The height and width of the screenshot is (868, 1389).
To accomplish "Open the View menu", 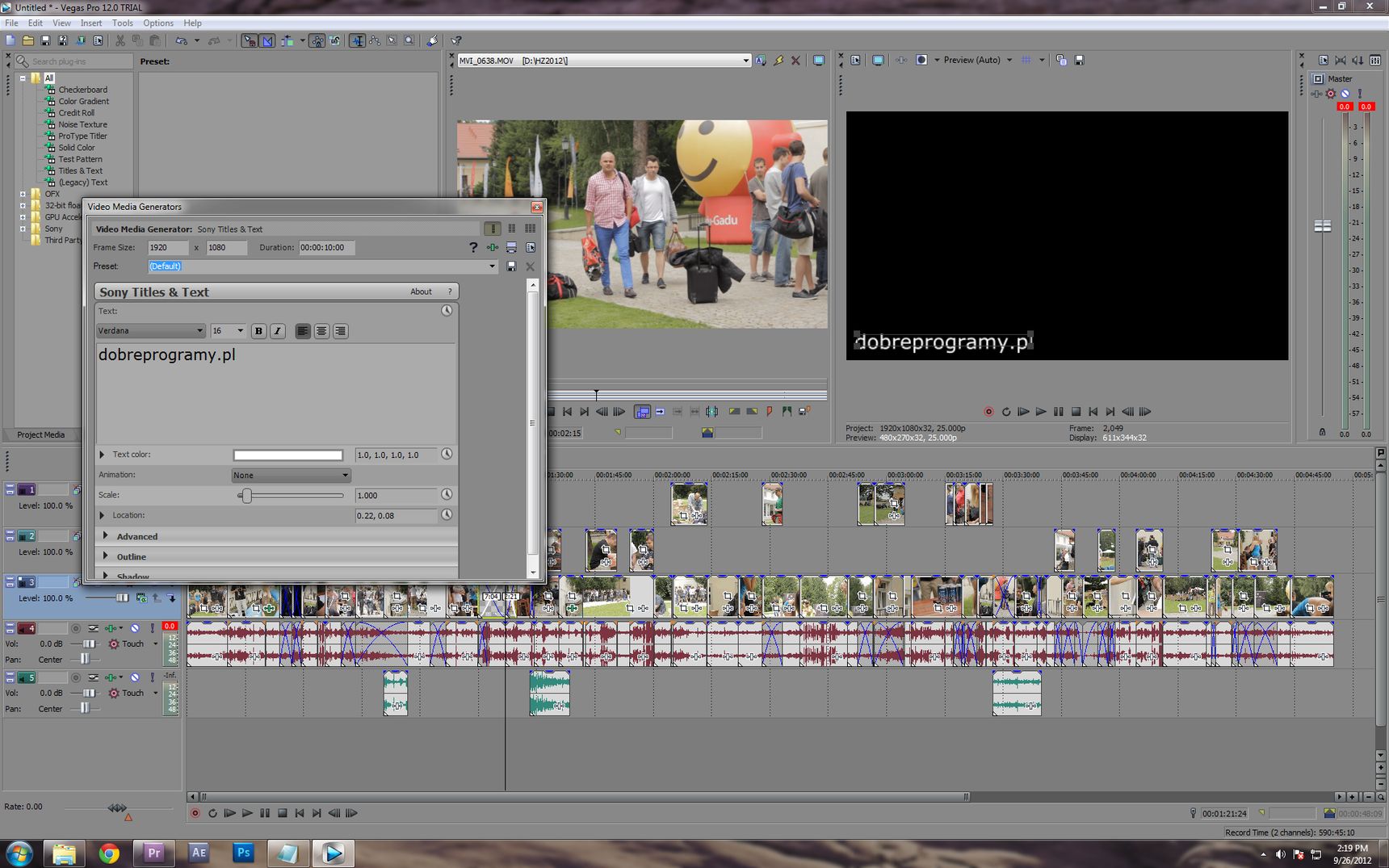I will (61, 23).
